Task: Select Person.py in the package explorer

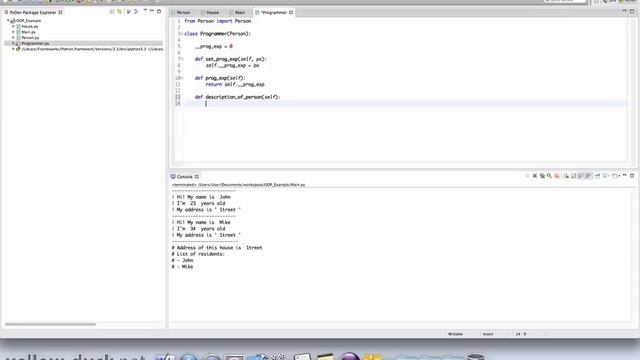Action: [x=30, y=38]
